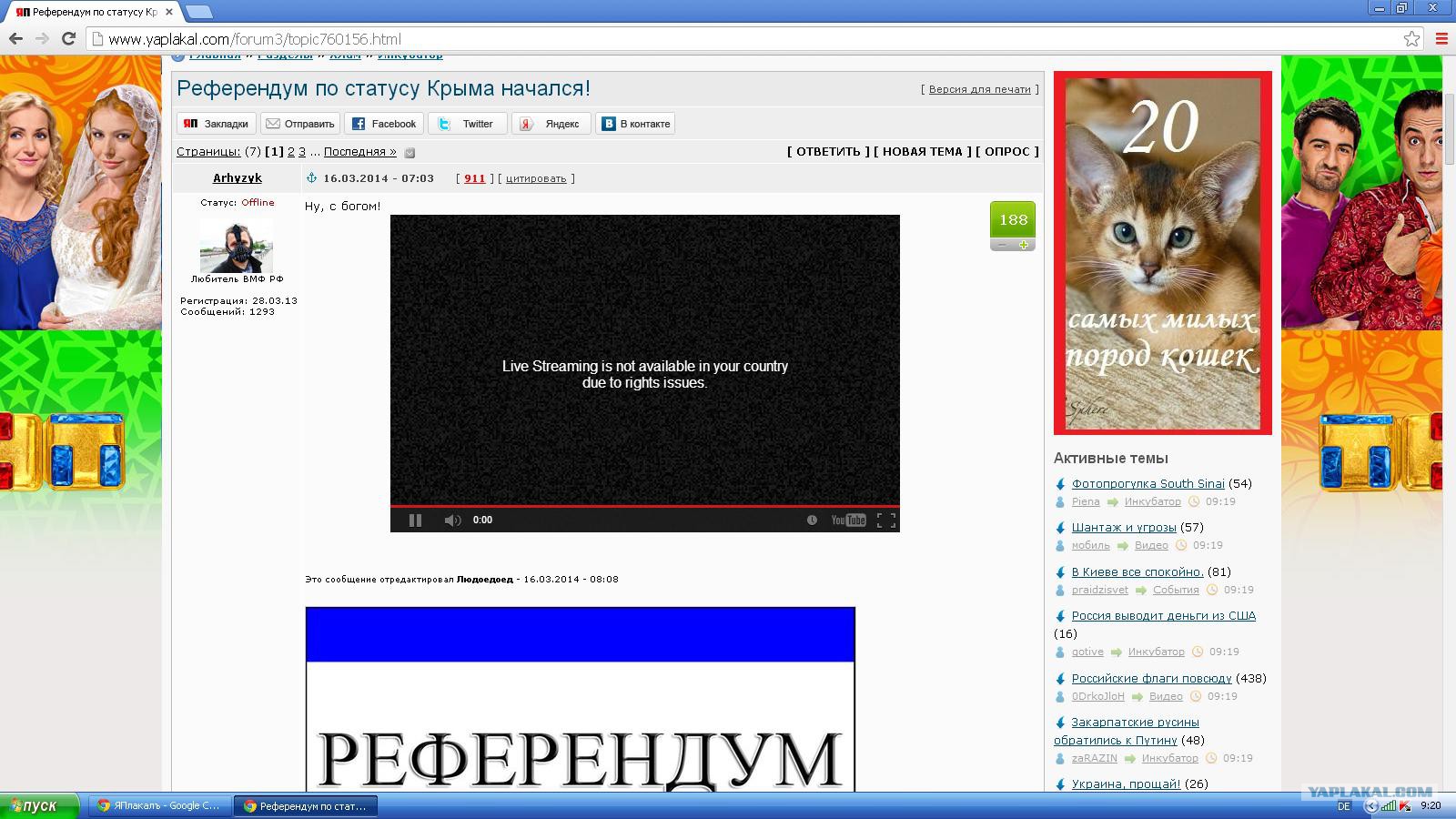Reload the current page
Screen dimensions: 1456x819
[x=68, y=38]
